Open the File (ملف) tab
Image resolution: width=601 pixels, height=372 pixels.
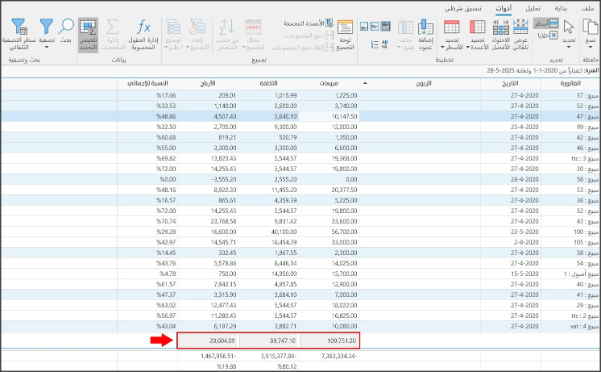(587, 8)
